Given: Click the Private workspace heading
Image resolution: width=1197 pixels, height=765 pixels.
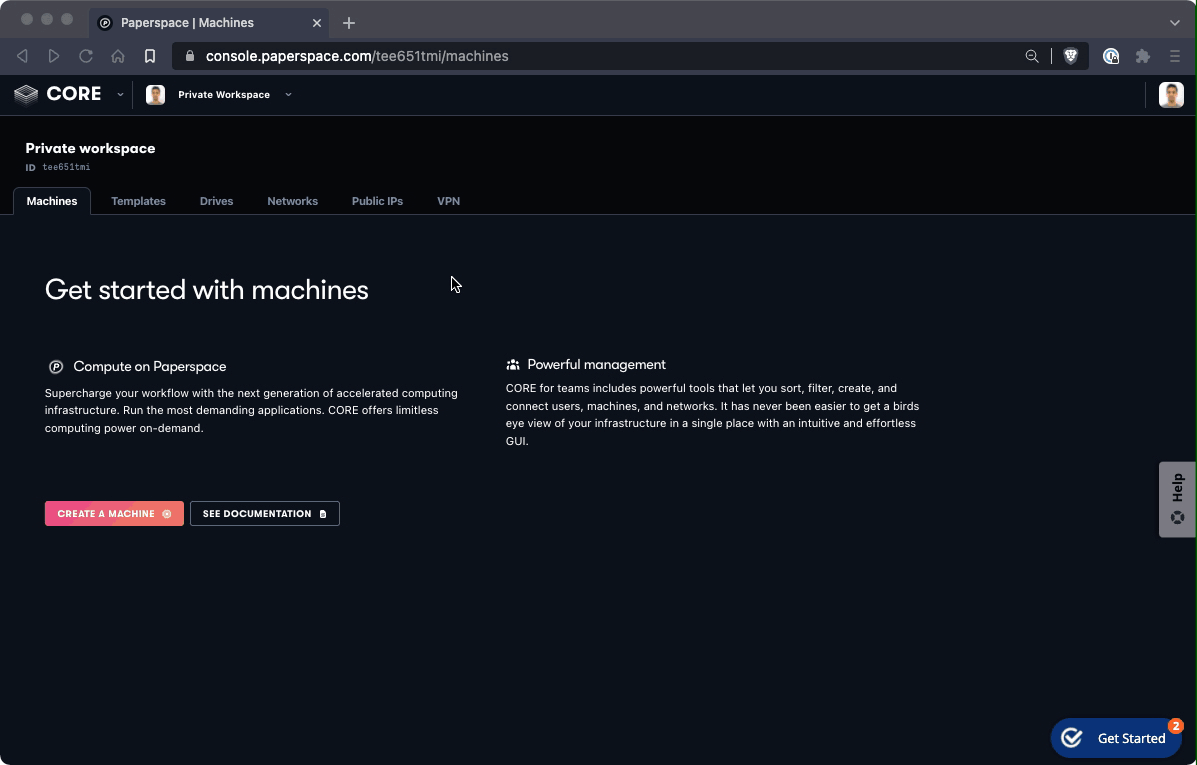Looking at the screenshot, I should 90,149.
